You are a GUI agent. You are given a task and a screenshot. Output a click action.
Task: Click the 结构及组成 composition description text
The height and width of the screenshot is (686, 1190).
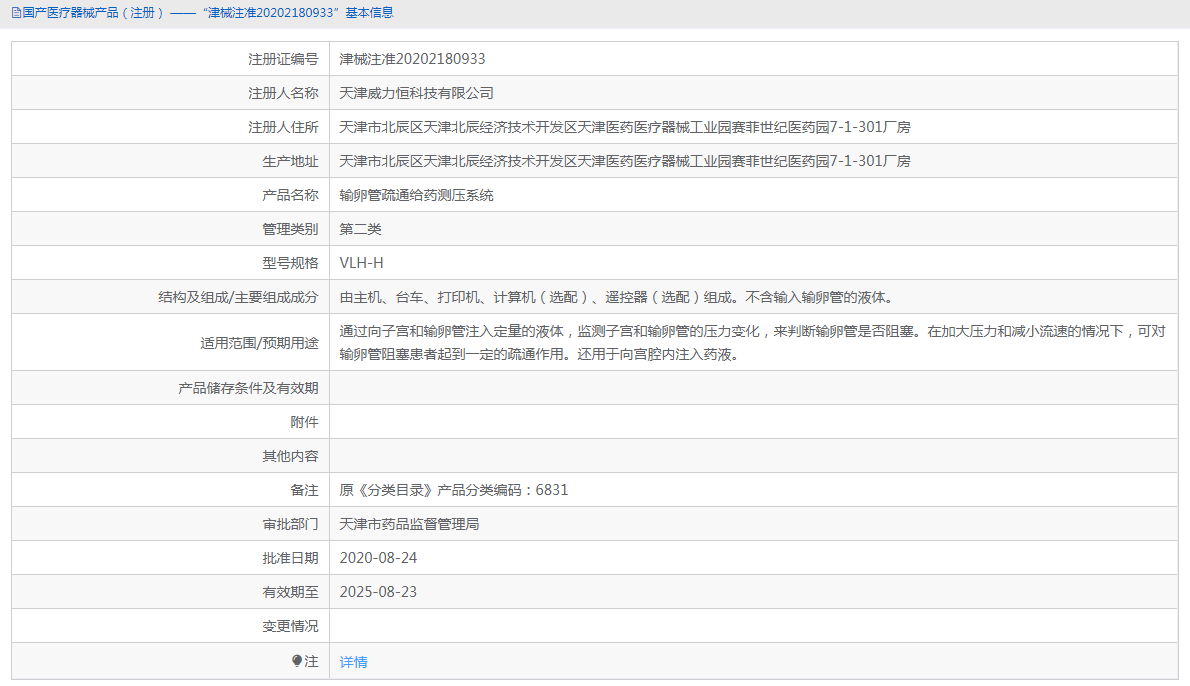click(x=615, y=297)
